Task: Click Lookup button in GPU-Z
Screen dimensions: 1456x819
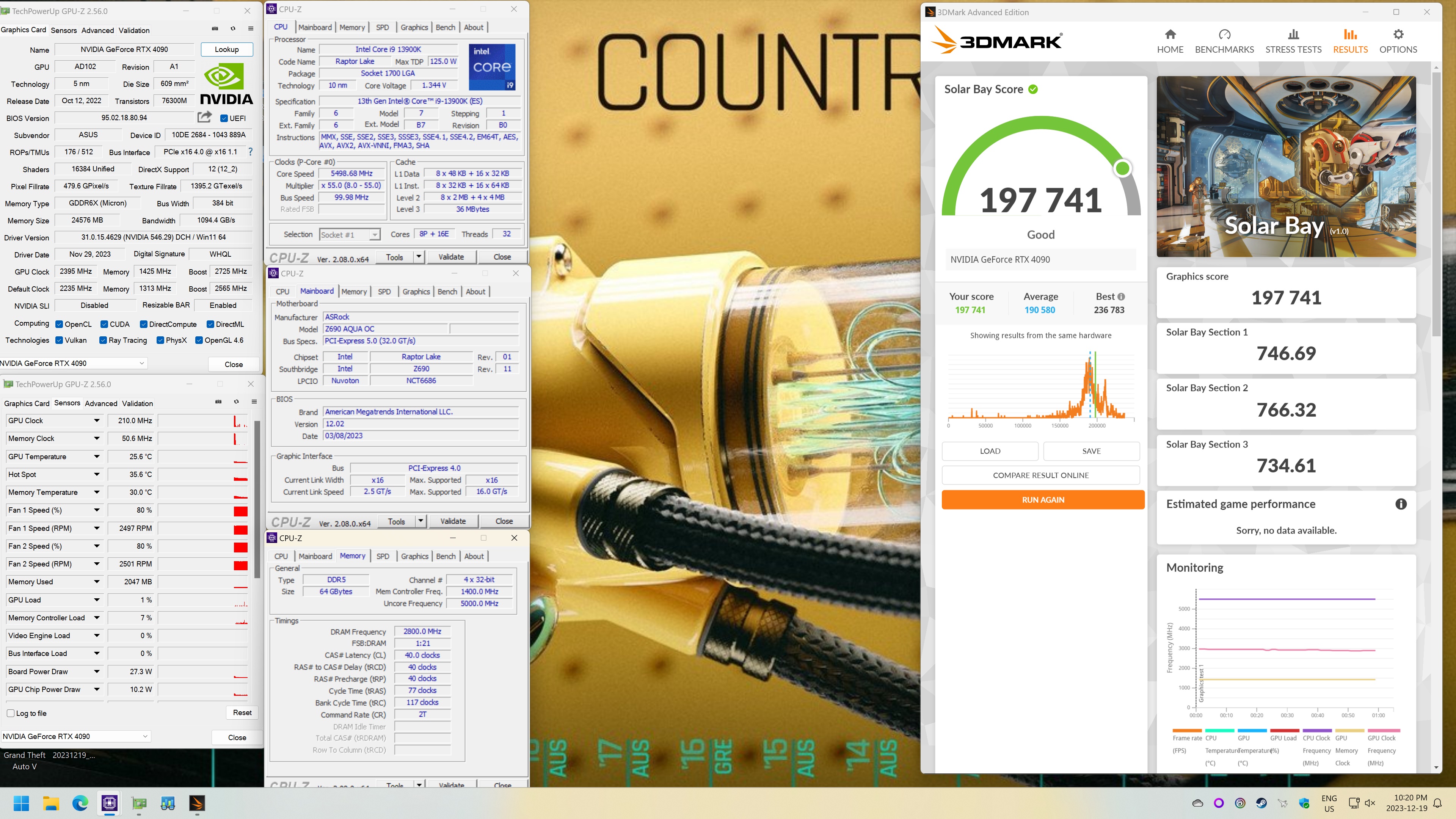Action: [227, 49]
